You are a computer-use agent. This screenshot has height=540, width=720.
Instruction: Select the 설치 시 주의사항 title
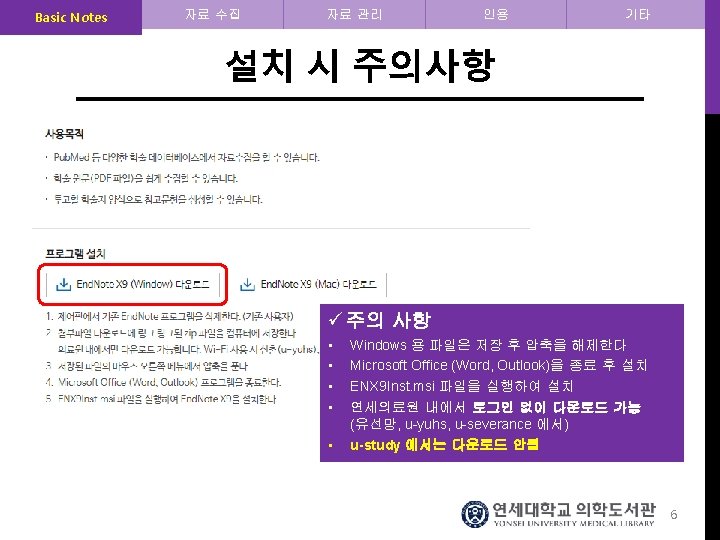[360, 66]
